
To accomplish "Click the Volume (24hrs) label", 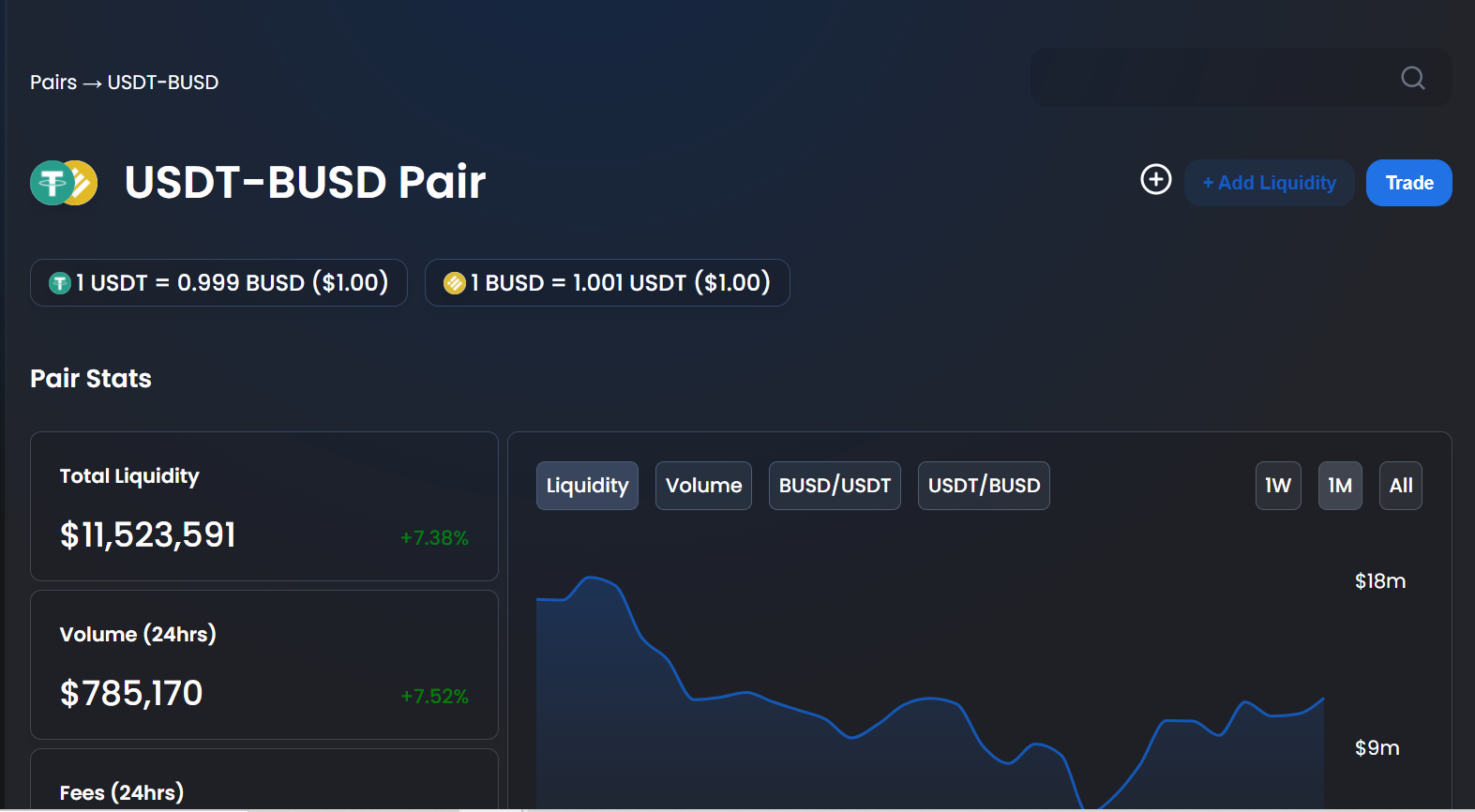I will pos(138,635).
